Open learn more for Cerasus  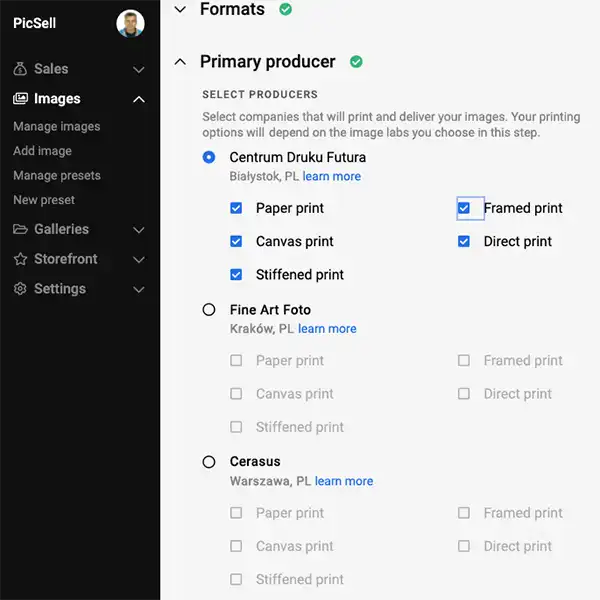[x=344, y=481]
